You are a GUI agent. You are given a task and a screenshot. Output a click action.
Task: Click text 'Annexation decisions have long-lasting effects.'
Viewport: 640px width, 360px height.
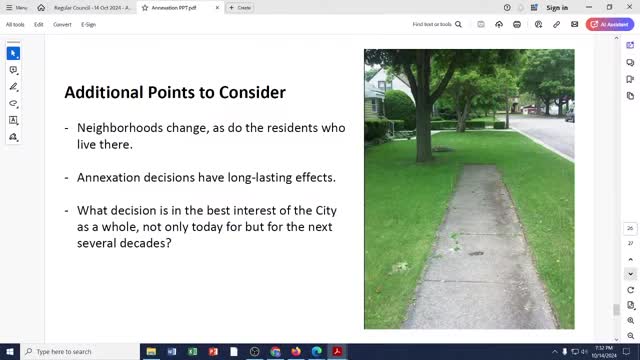pyautogui.click(x=206, y=178)
